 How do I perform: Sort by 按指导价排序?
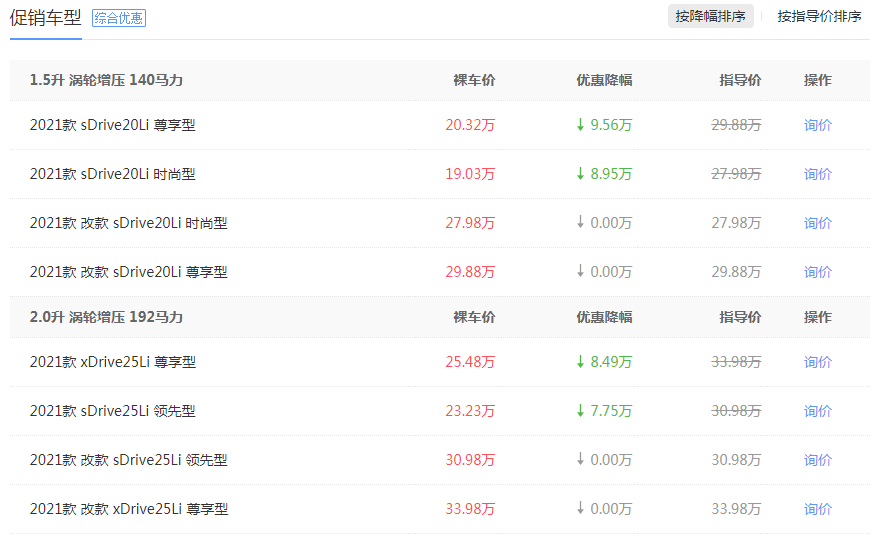tap(819, 16)
